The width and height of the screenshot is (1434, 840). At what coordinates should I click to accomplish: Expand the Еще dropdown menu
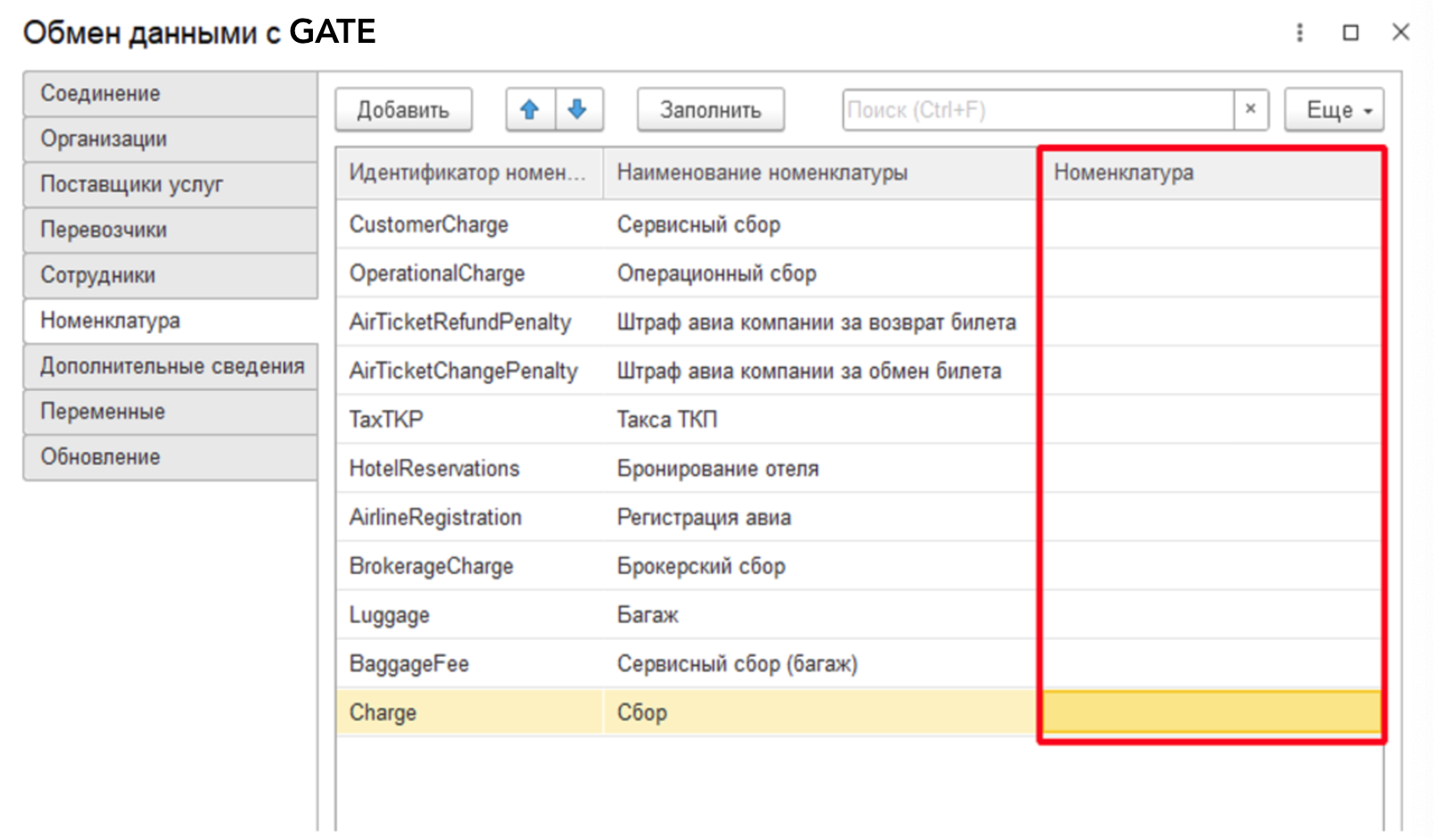(1334, 110)
